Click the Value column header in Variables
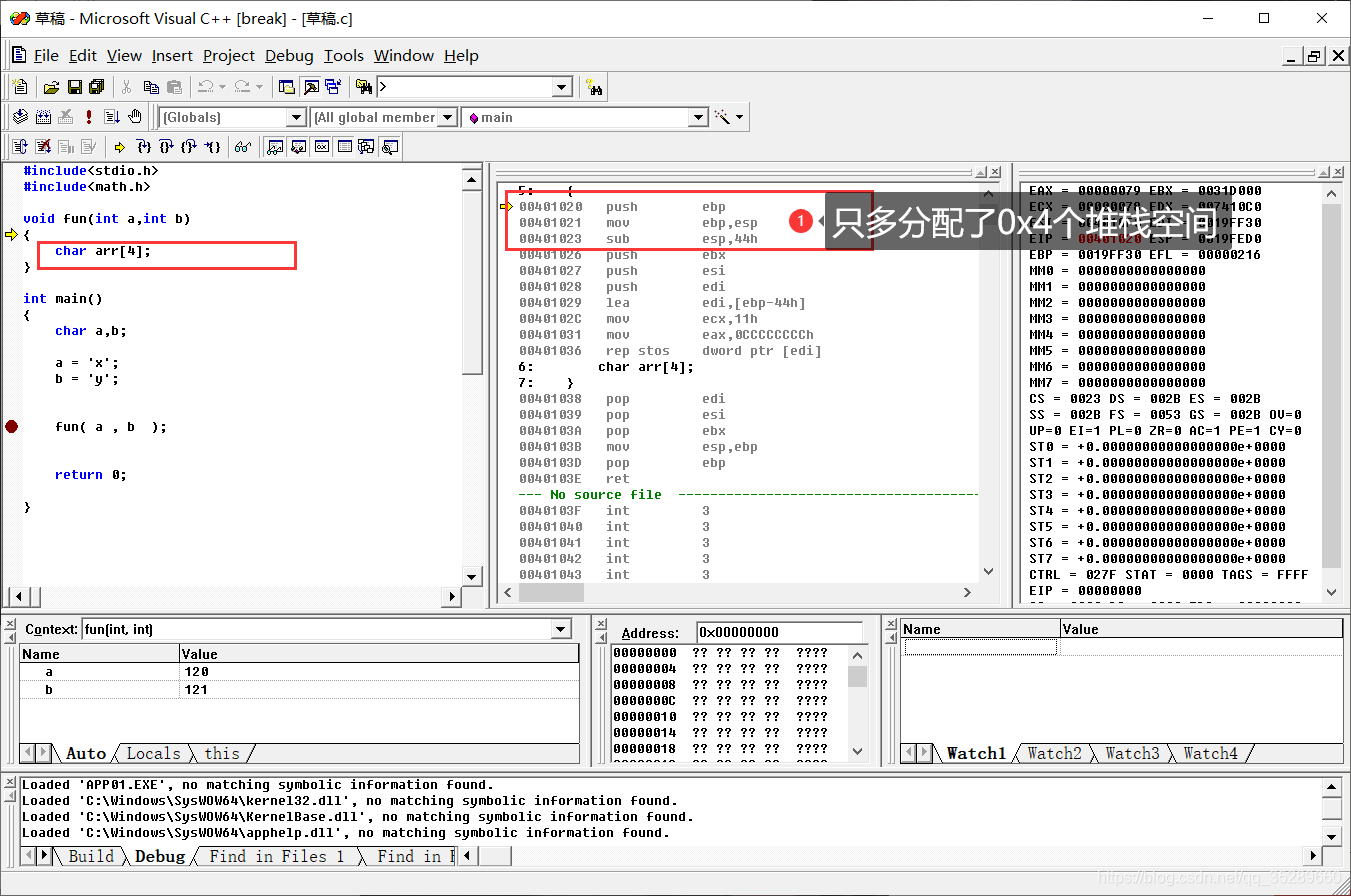This screenshot has width=1351, height=896. [379, 654]
